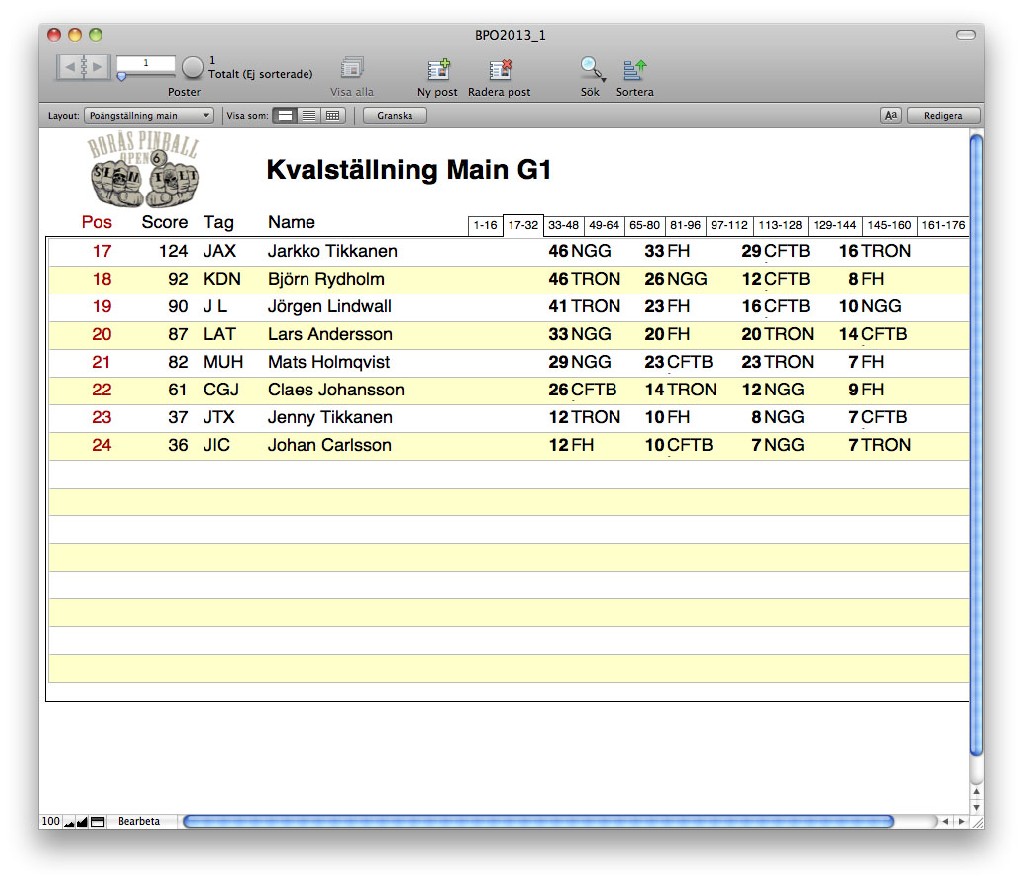Click the Borås Pinball Open logo
Viewport: 1024px width, 884px height.
point(144,168)
